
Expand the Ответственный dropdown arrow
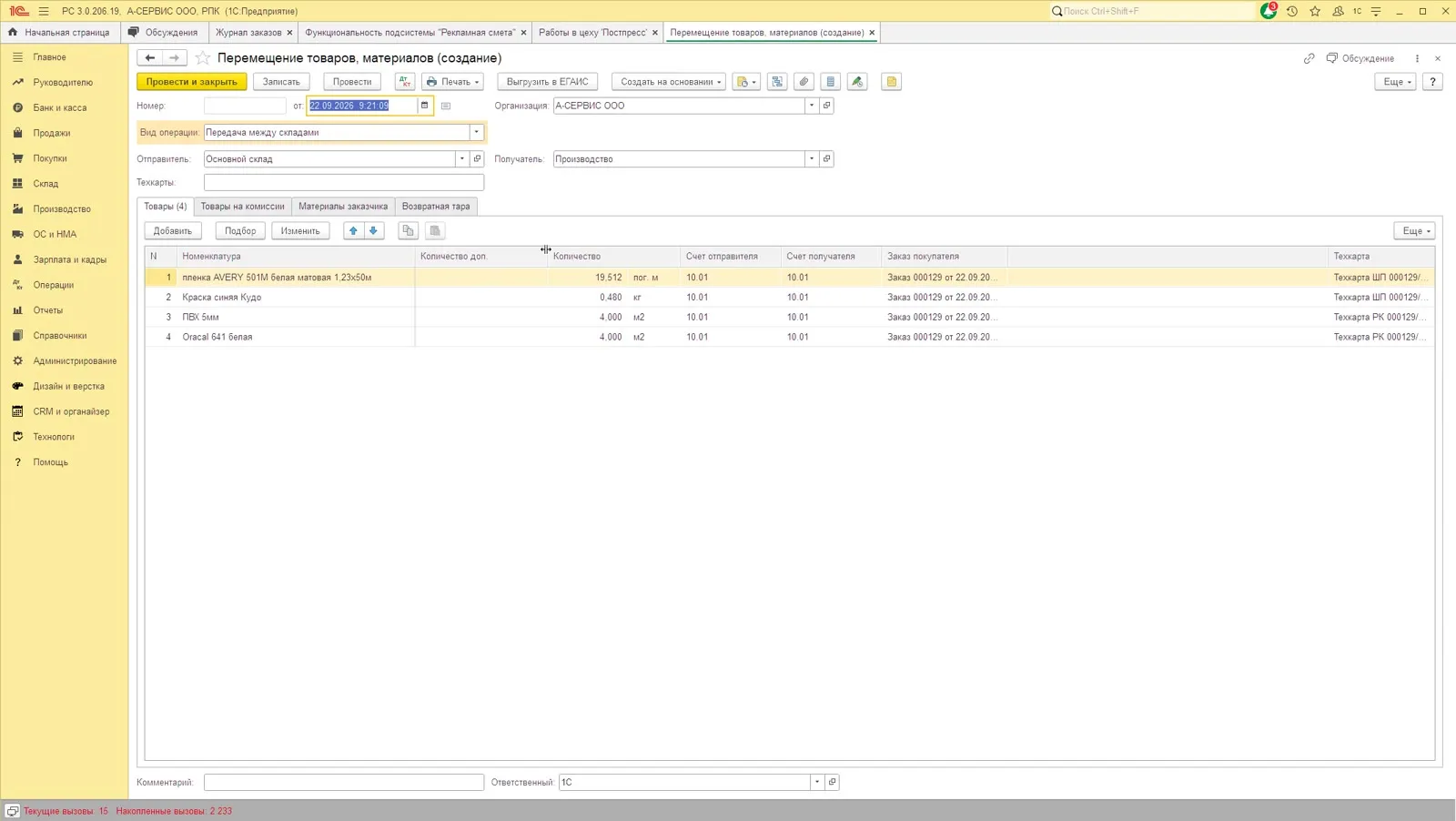tap(817, 782)
